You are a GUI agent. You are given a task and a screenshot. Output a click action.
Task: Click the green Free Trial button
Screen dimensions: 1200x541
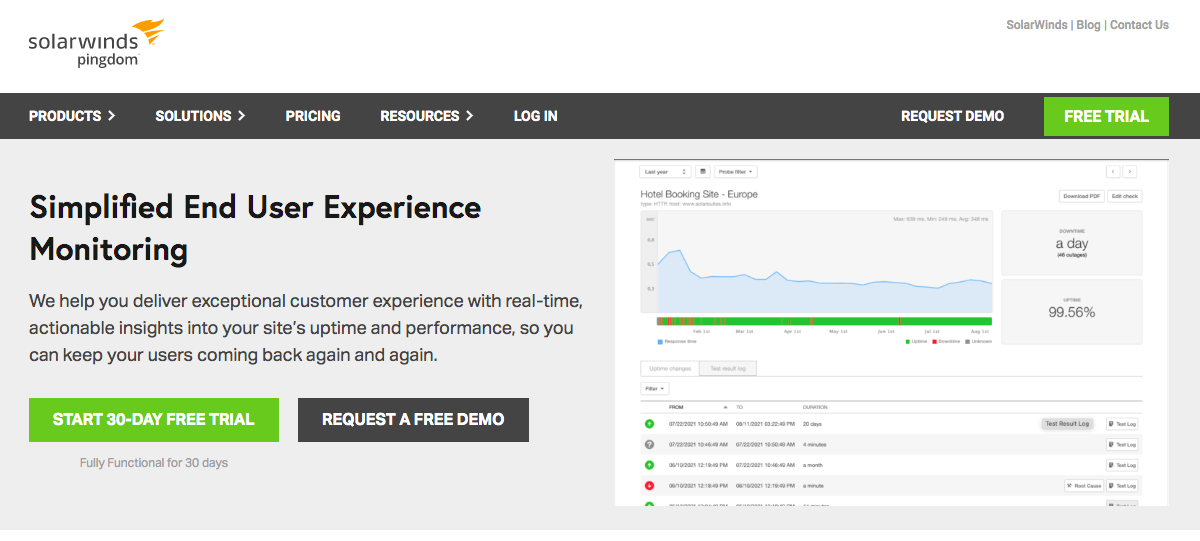click(x=1106, y=116)
